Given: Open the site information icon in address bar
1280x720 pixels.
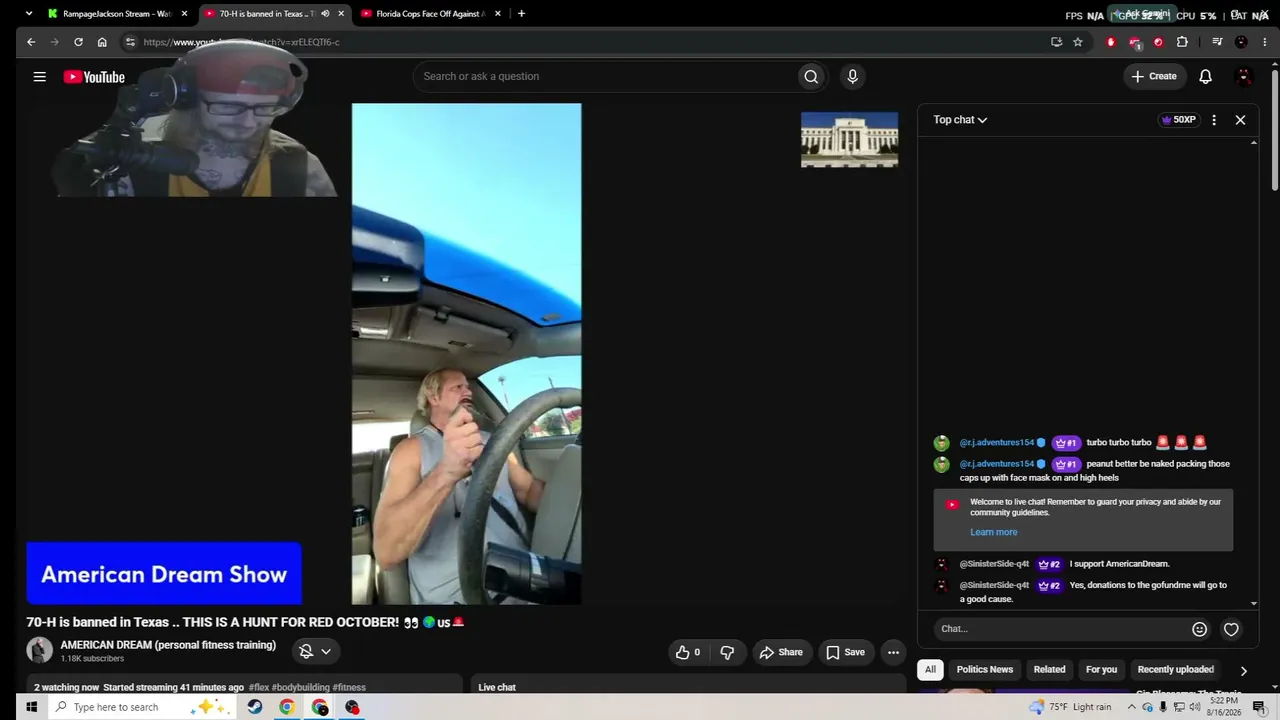Looking at the screenshot, I should point(130,42).
